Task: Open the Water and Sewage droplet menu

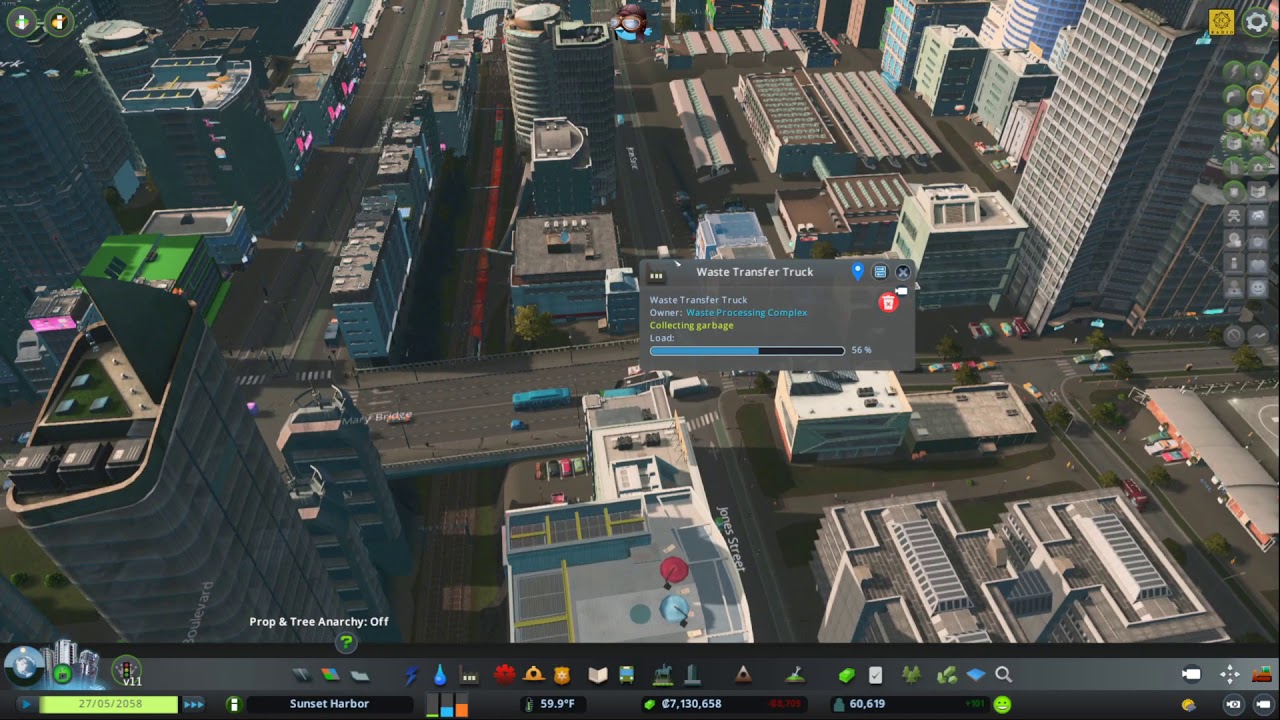Action: (440, 675)
